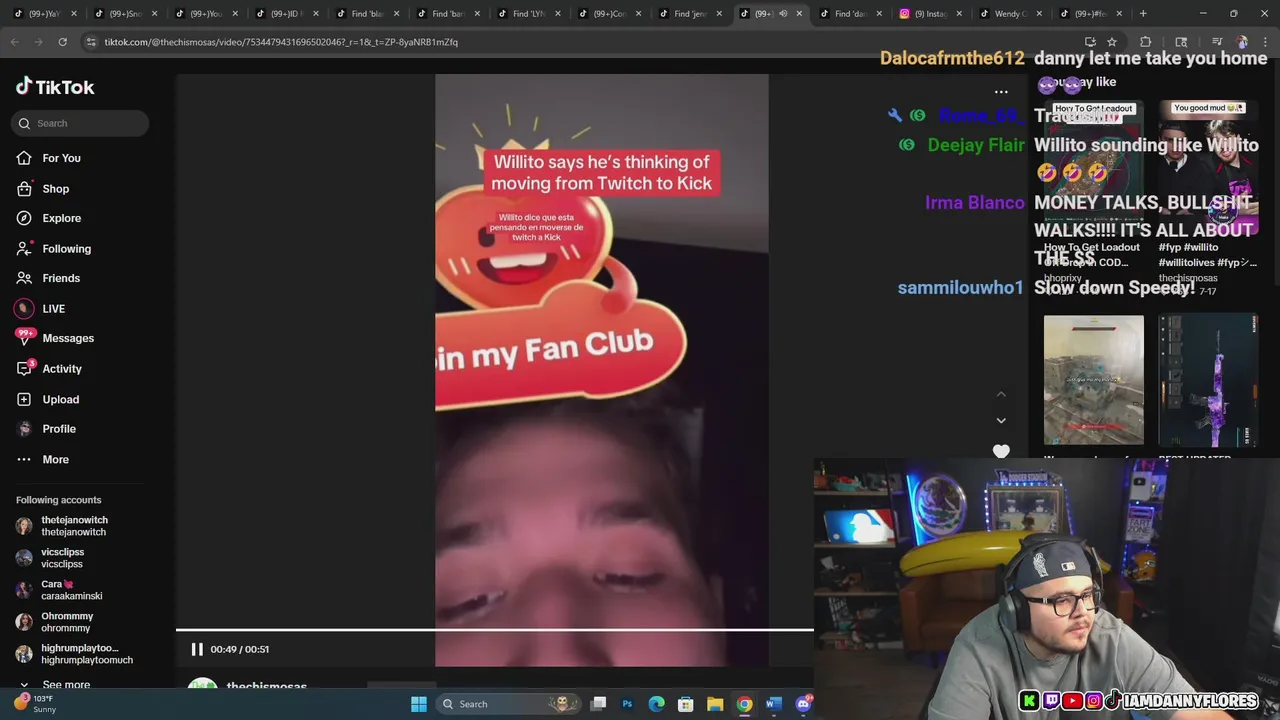This screenshot has height=720, width=1280.
Task: Click the Chrome forward arrow
Action: tap(38, 42)
